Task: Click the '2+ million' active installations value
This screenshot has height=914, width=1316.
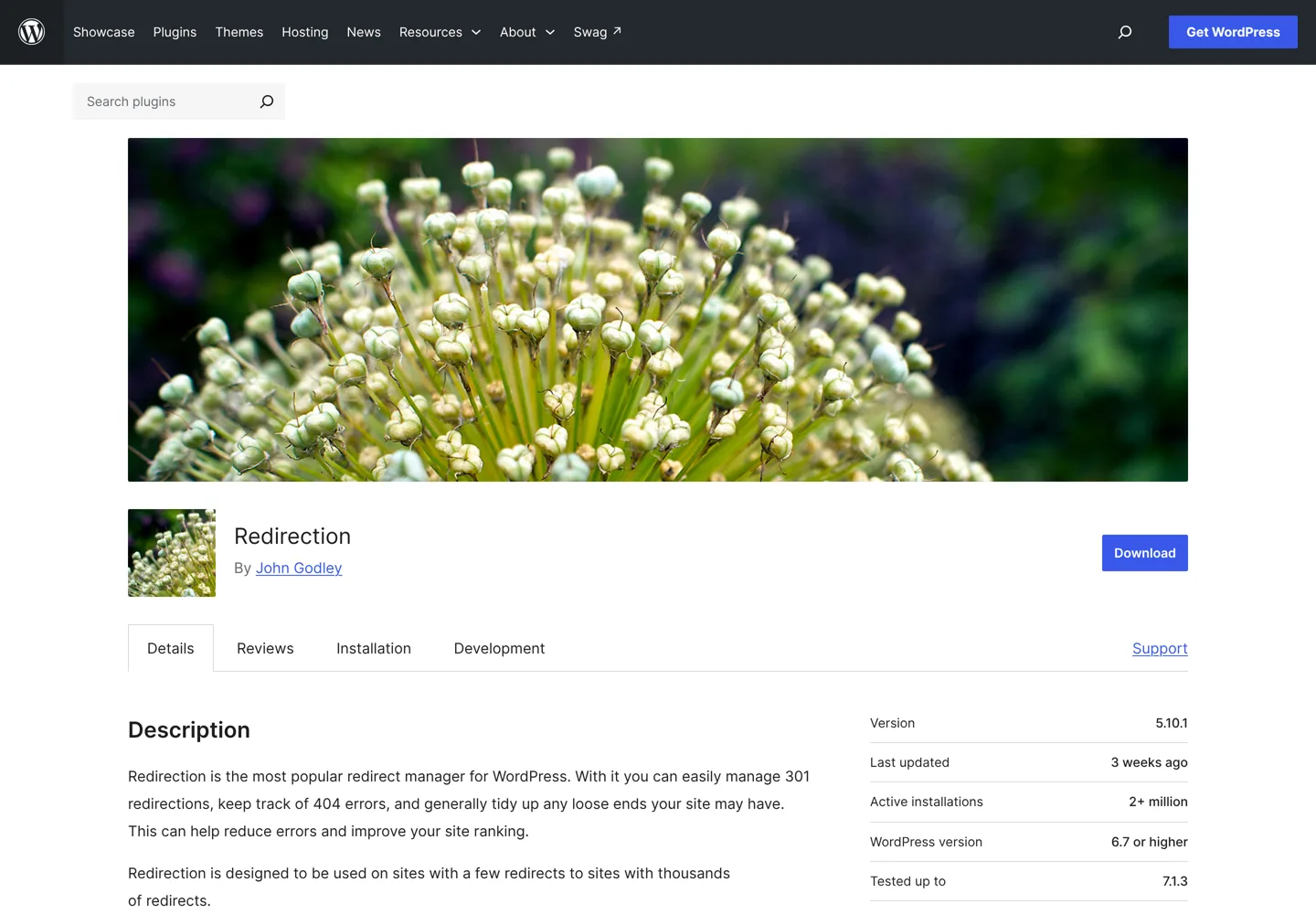Action: 1158,802
